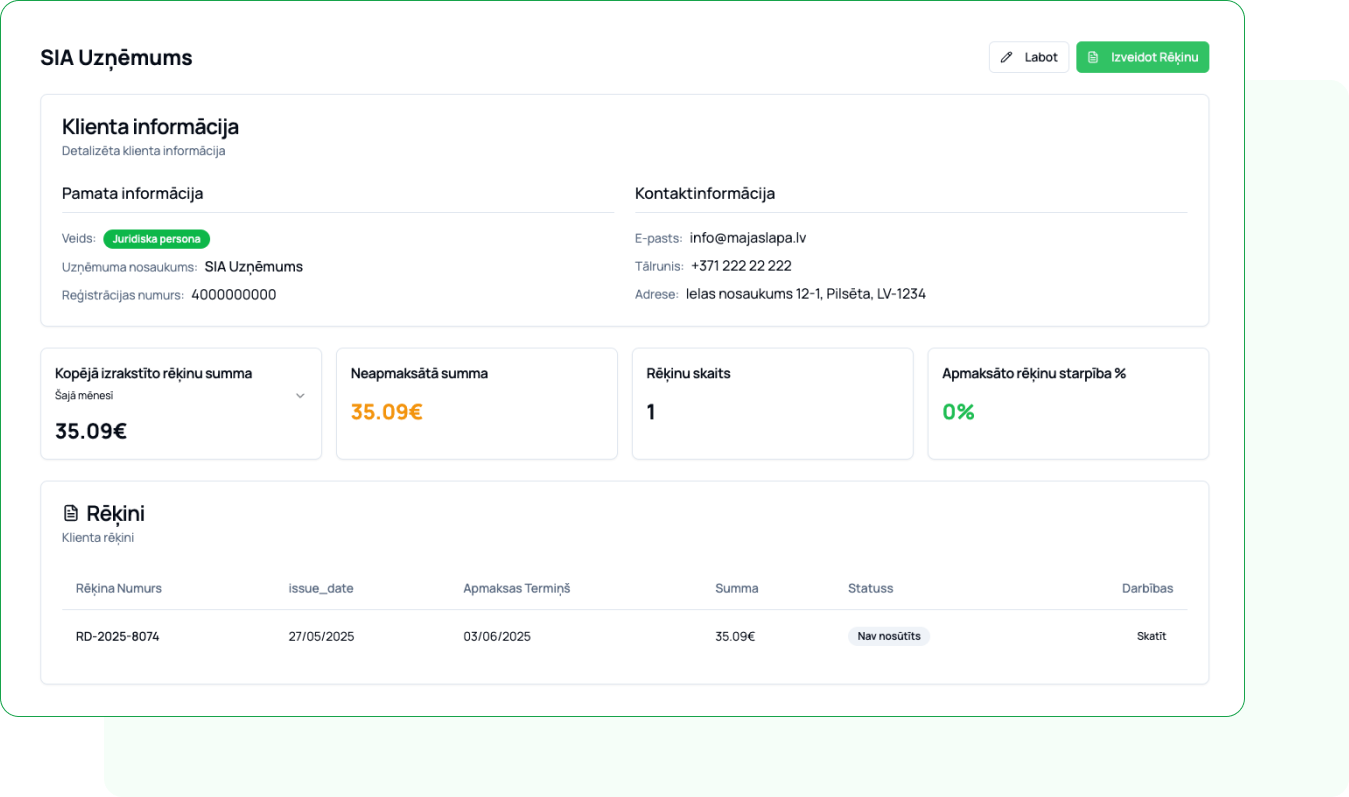
Task: Click company name value SIA Uzņēmums
Action: pos(254,267)
